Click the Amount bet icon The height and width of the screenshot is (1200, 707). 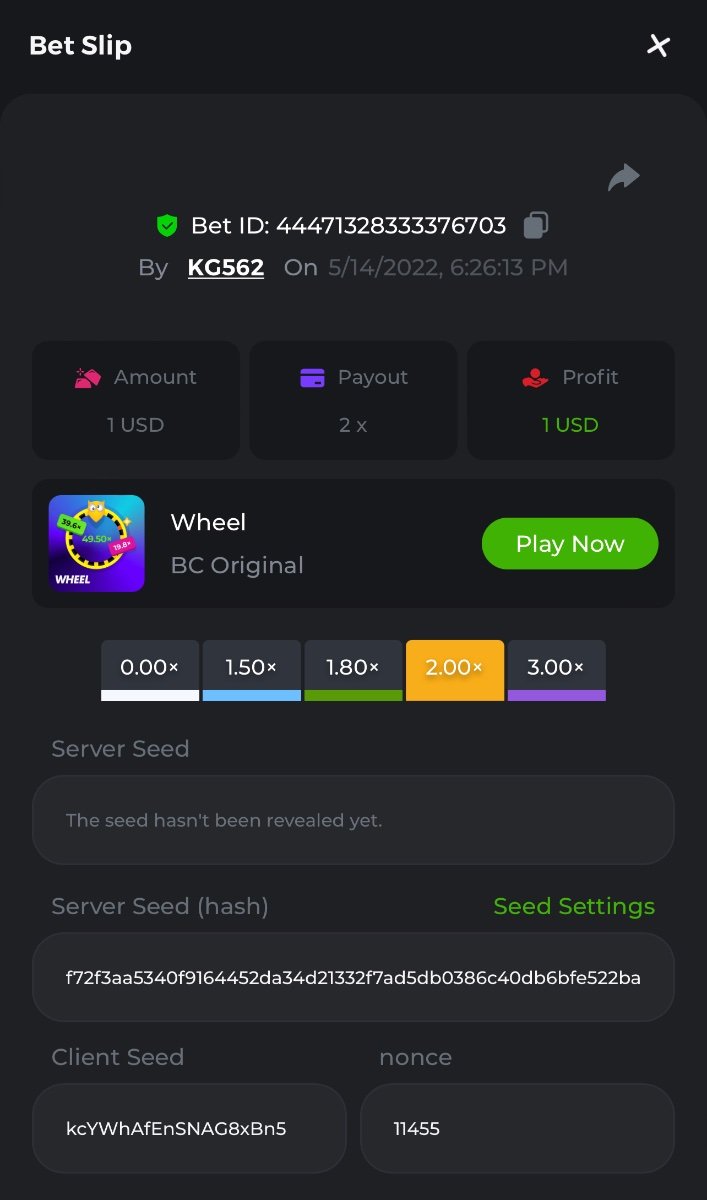pyautogui.click(x=88, y=378)
